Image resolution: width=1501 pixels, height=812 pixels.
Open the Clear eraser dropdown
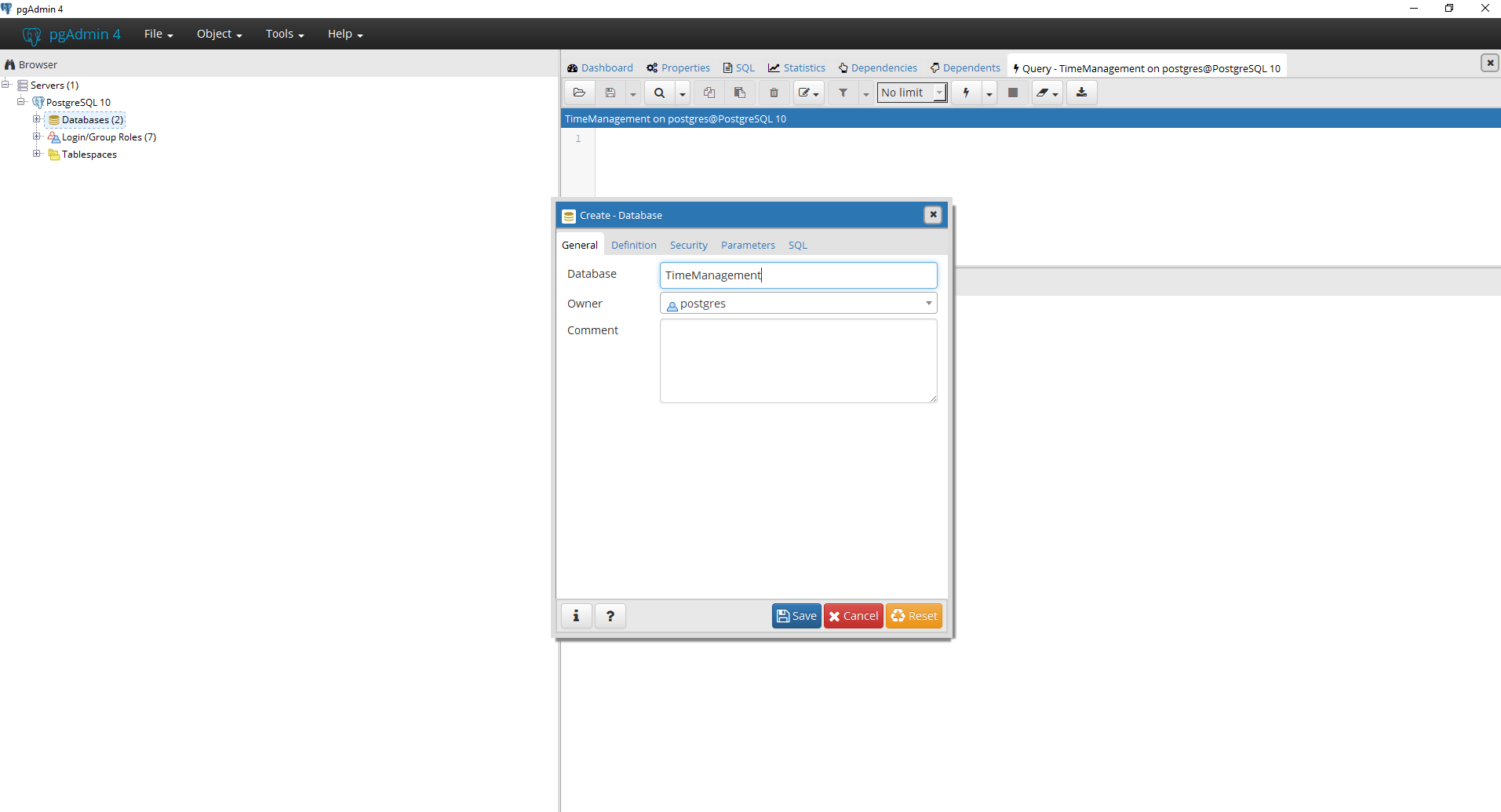[x=1047, y=93]
